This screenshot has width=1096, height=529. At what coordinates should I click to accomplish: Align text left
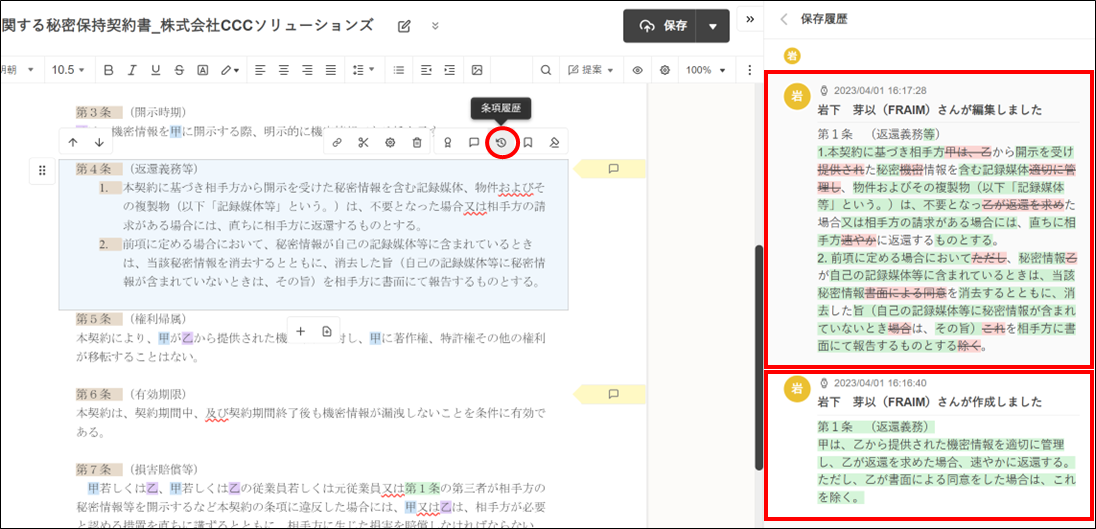(x=260, y=70)
